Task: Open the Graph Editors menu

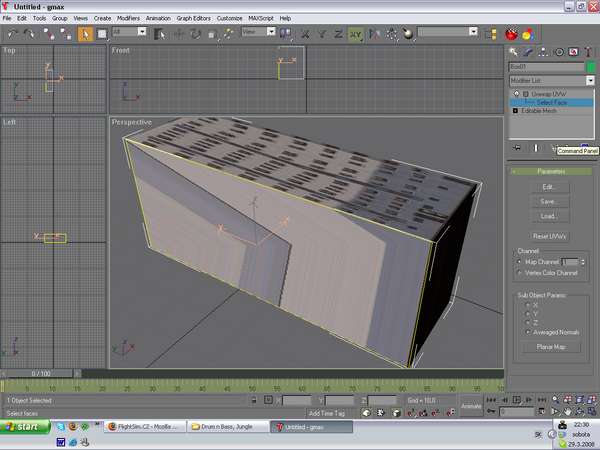Action: coord(193,18)
